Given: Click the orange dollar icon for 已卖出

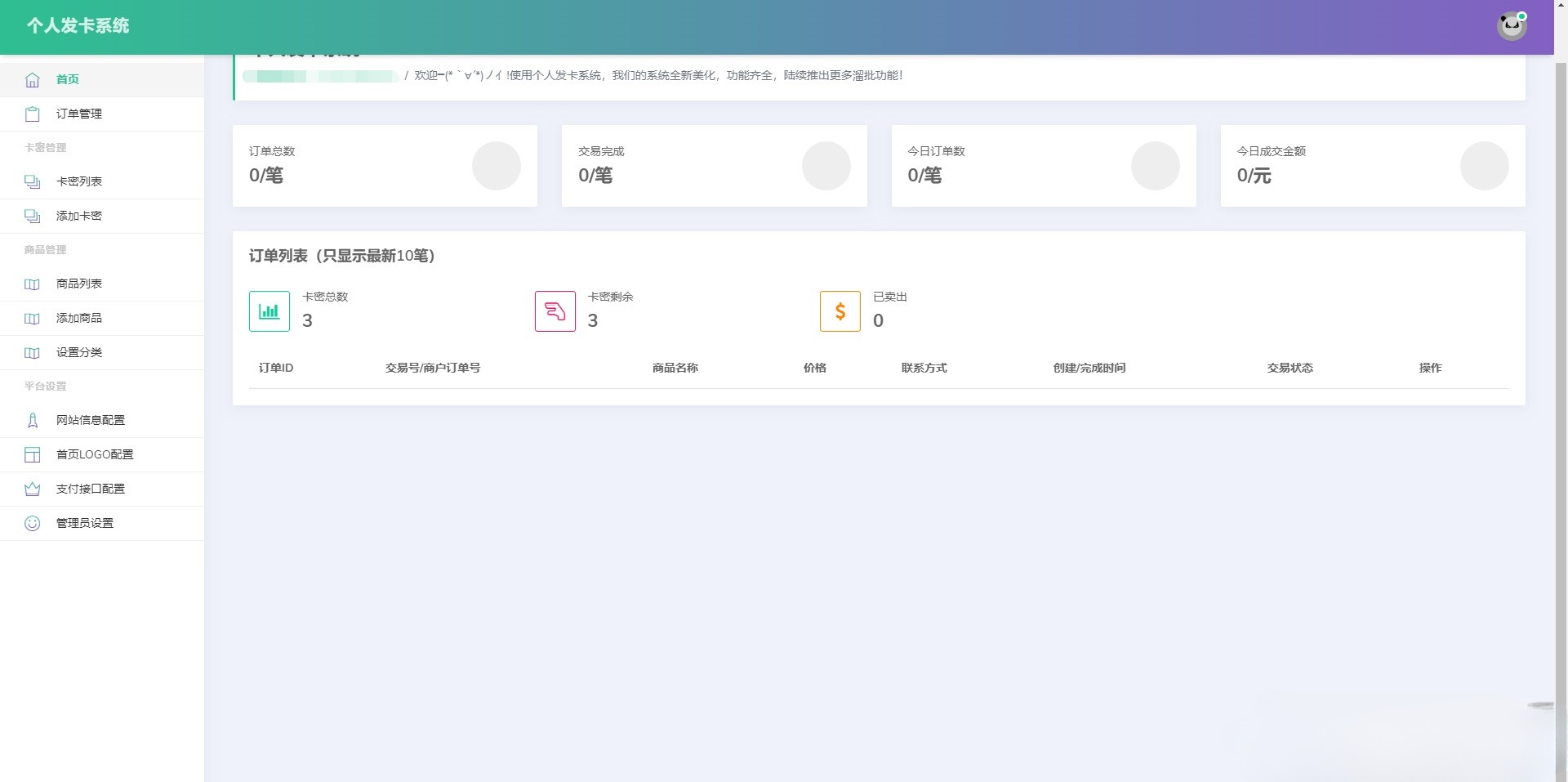Looking at the screenshot, I should [840, 311].
